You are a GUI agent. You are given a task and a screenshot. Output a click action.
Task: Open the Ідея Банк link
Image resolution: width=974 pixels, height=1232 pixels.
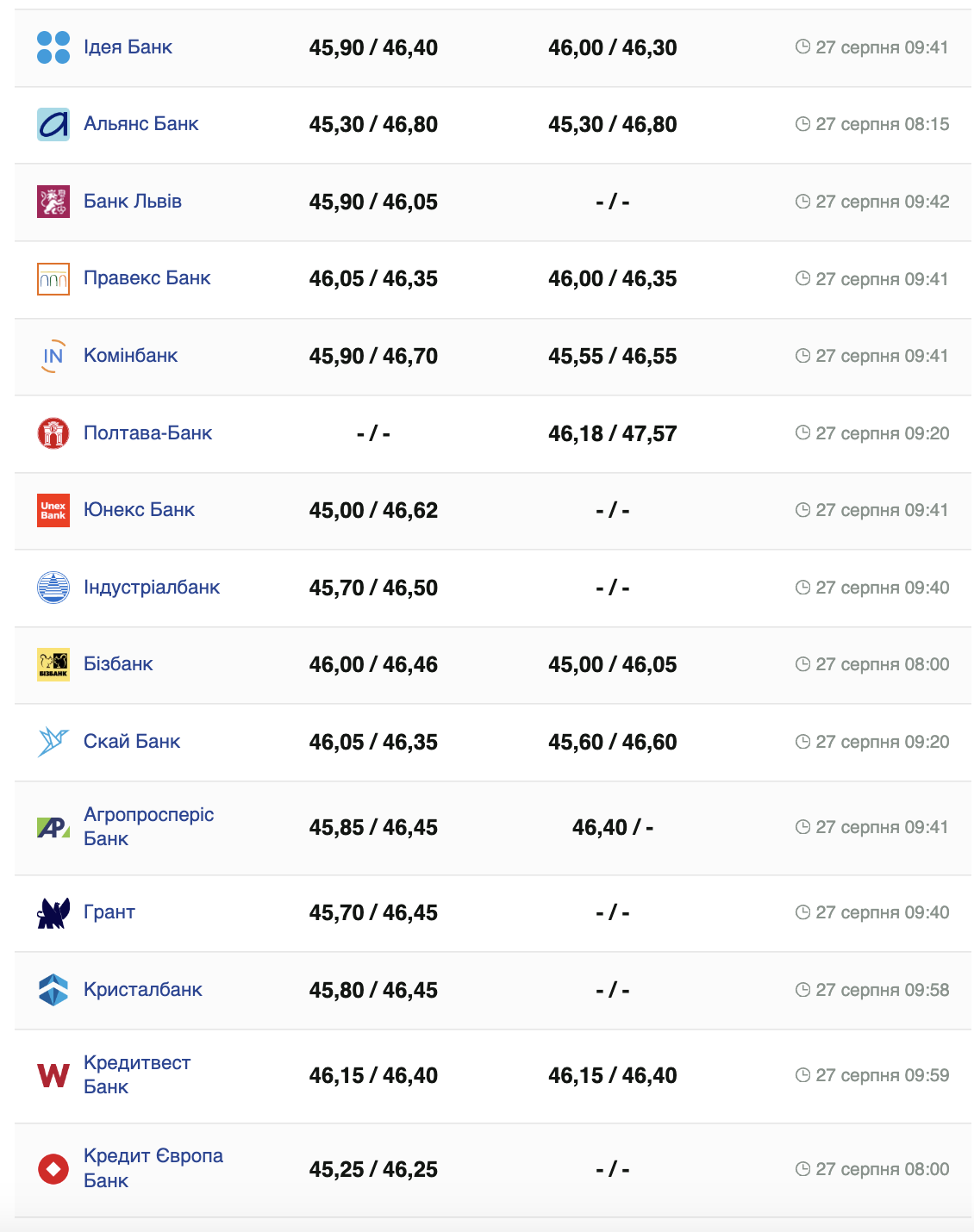(128, 47)
